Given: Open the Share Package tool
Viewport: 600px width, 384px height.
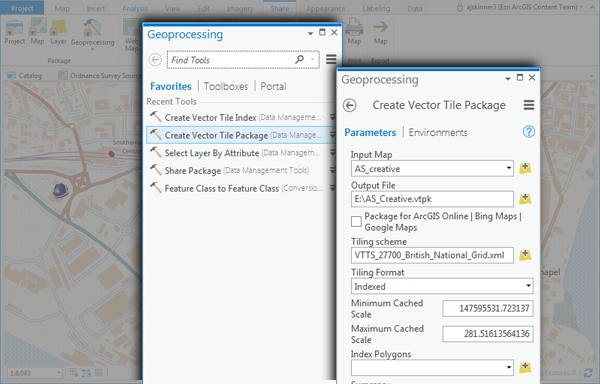Looking at the screenshot, I should [x=241, y=171].
